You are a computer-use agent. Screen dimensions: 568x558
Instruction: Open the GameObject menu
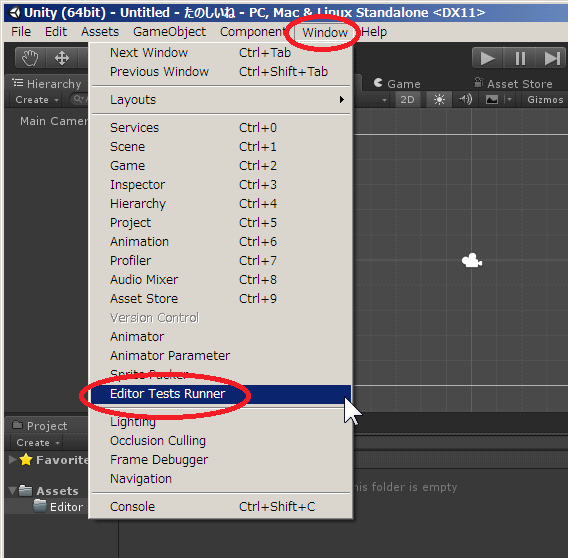169,32
